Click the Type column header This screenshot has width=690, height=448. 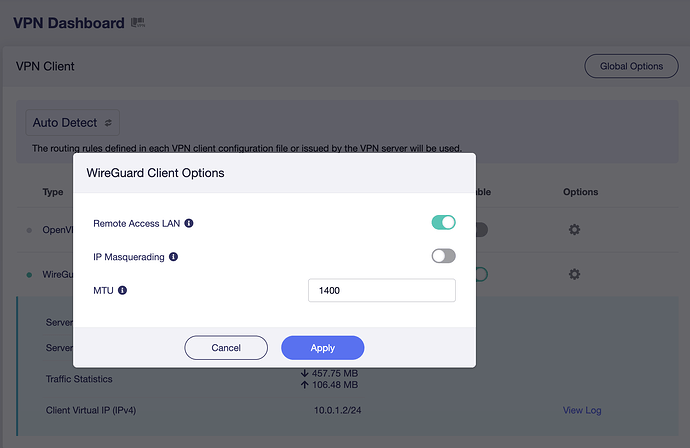(53, 192)
